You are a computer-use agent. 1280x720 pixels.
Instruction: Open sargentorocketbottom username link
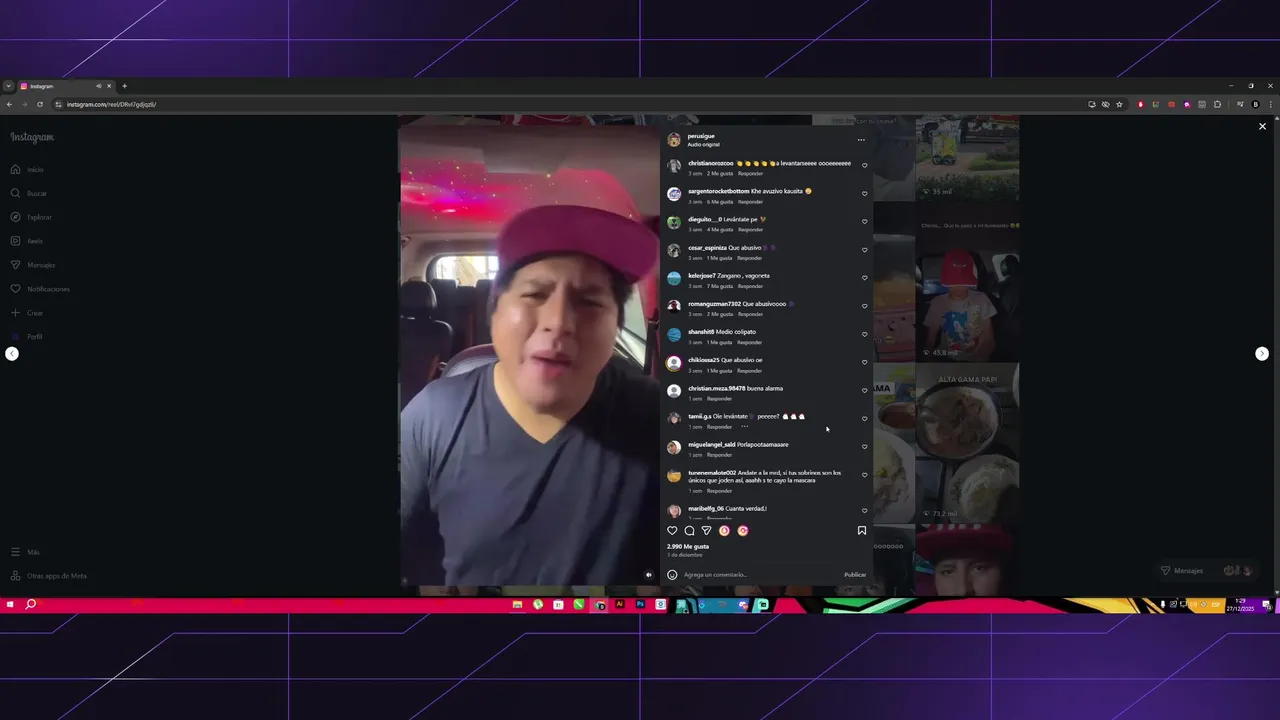(718, 191)
